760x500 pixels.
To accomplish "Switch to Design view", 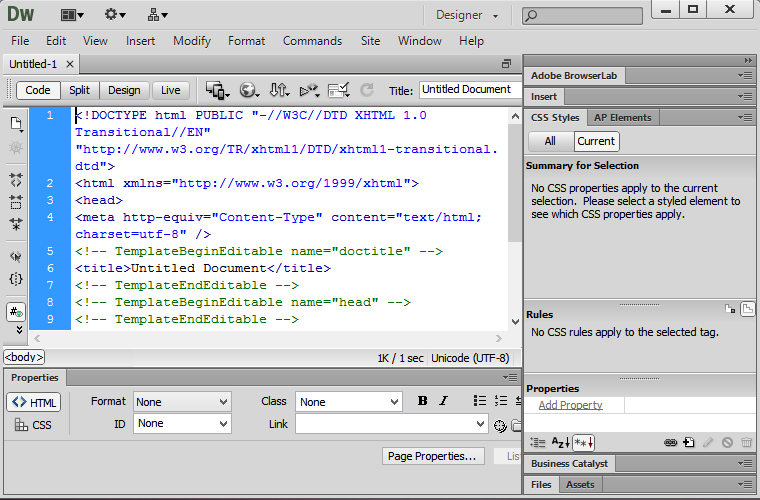I will tap(124, 91).
